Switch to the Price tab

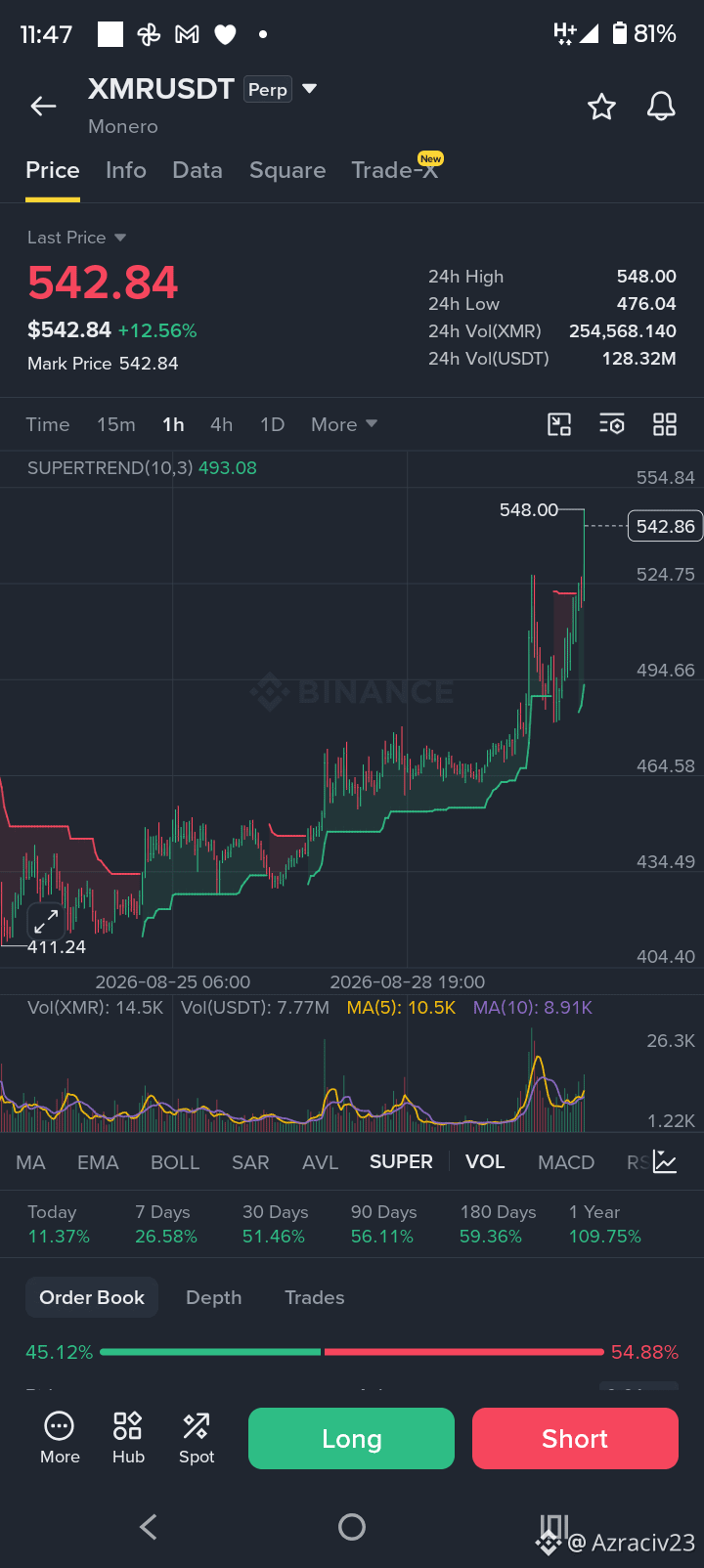[53, 171]
